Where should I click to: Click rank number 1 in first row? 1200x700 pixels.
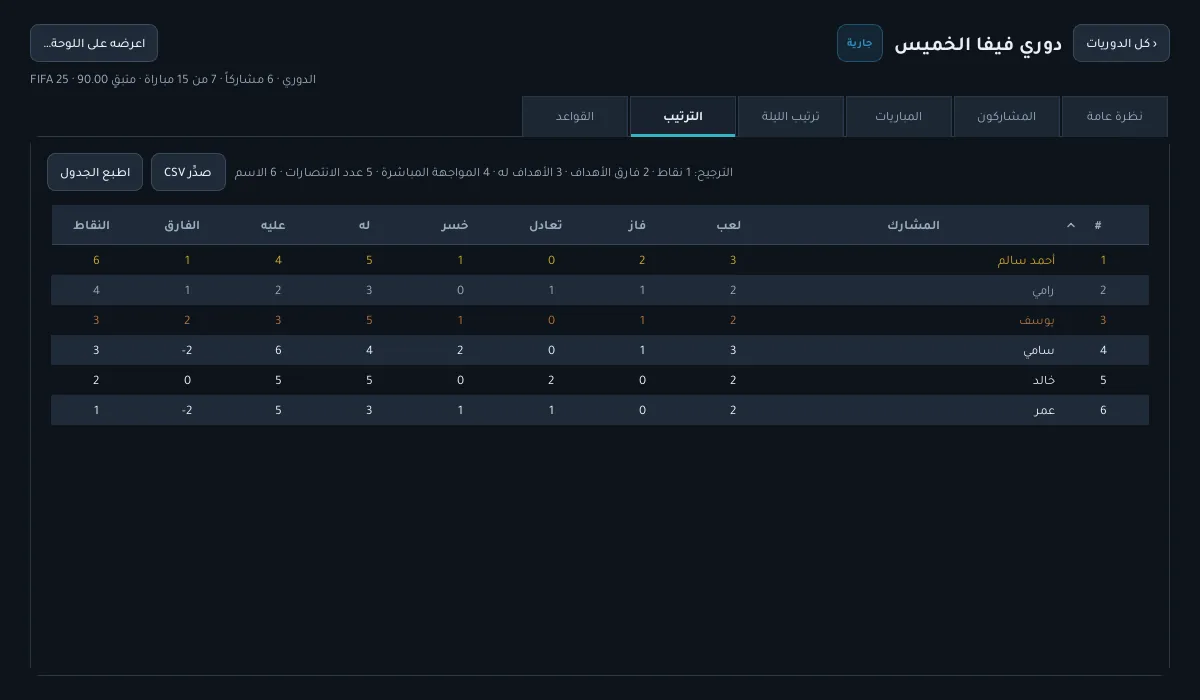tap(1103, 260)
